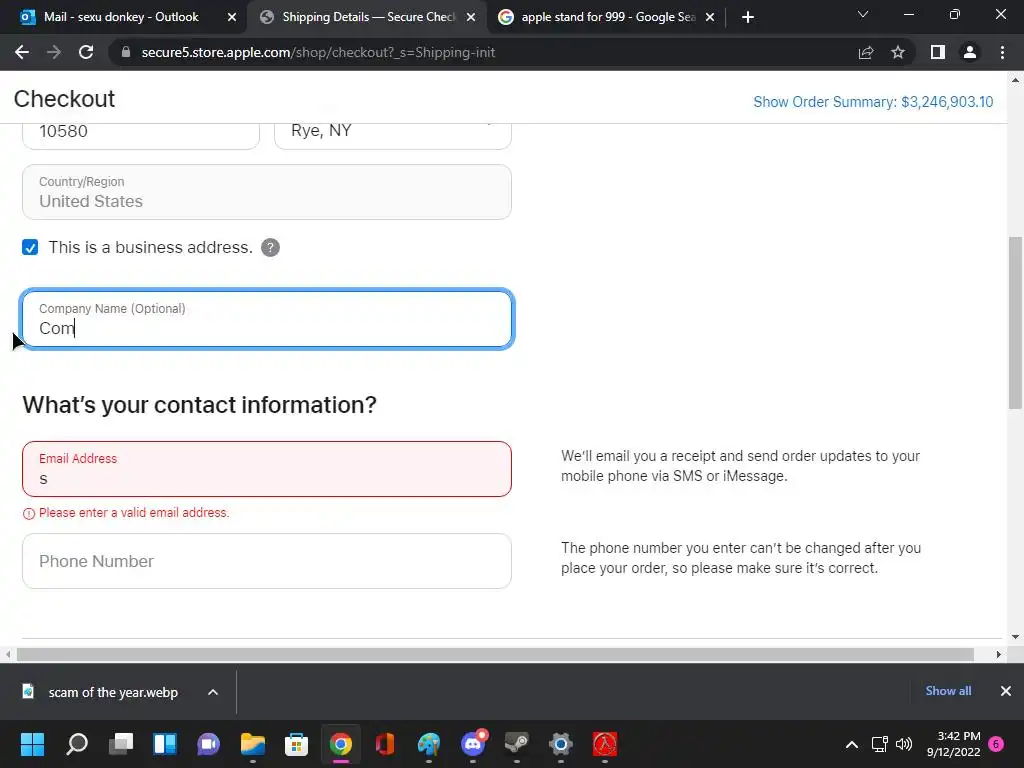The width and height of the screenshot is (1024, 768).
Task: Click scroll right arrow on horizontal scrollbar
Action: (x=999, y=654)
